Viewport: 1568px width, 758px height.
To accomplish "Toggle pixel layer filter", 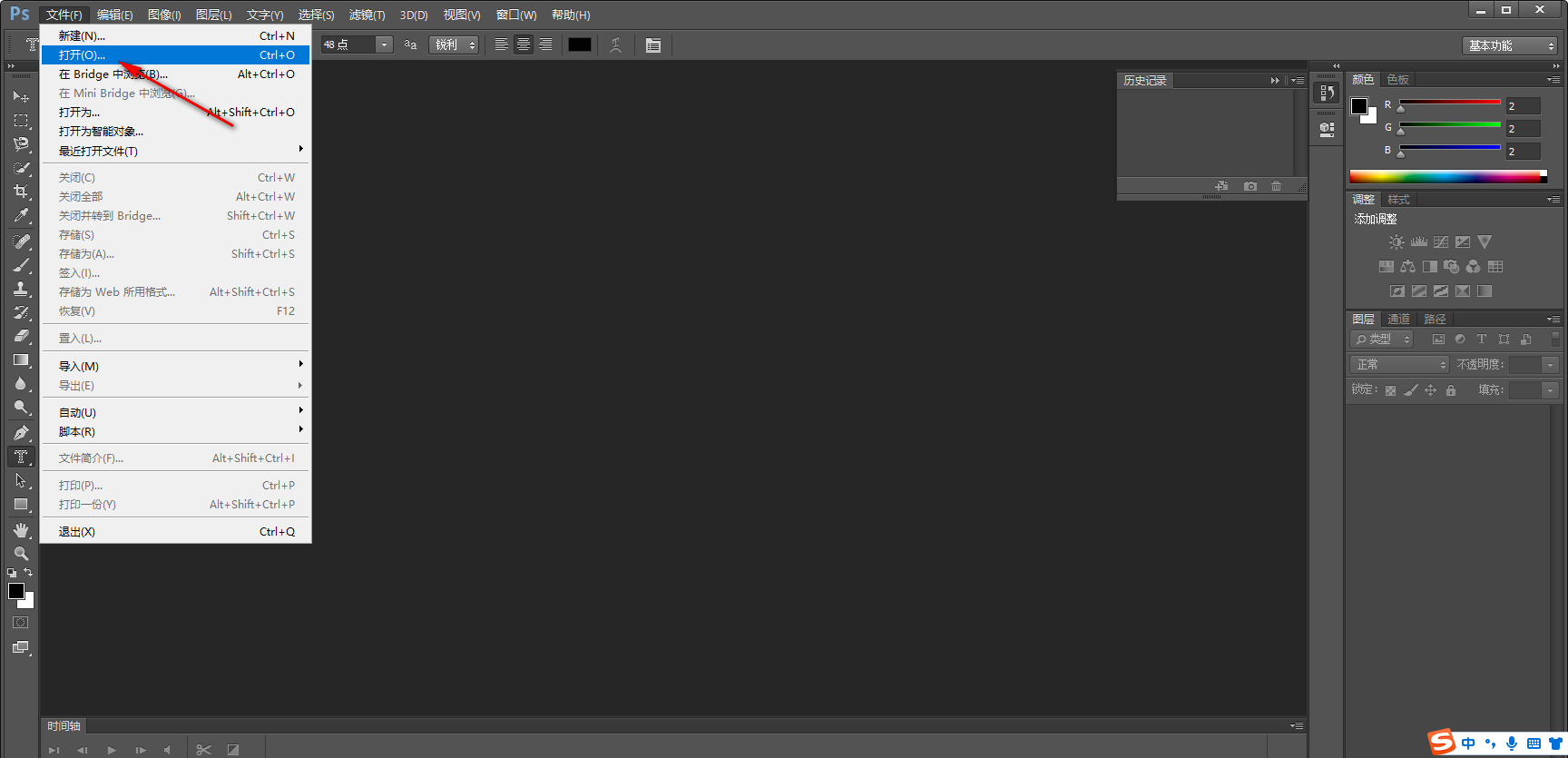I will pos(1438,340).
